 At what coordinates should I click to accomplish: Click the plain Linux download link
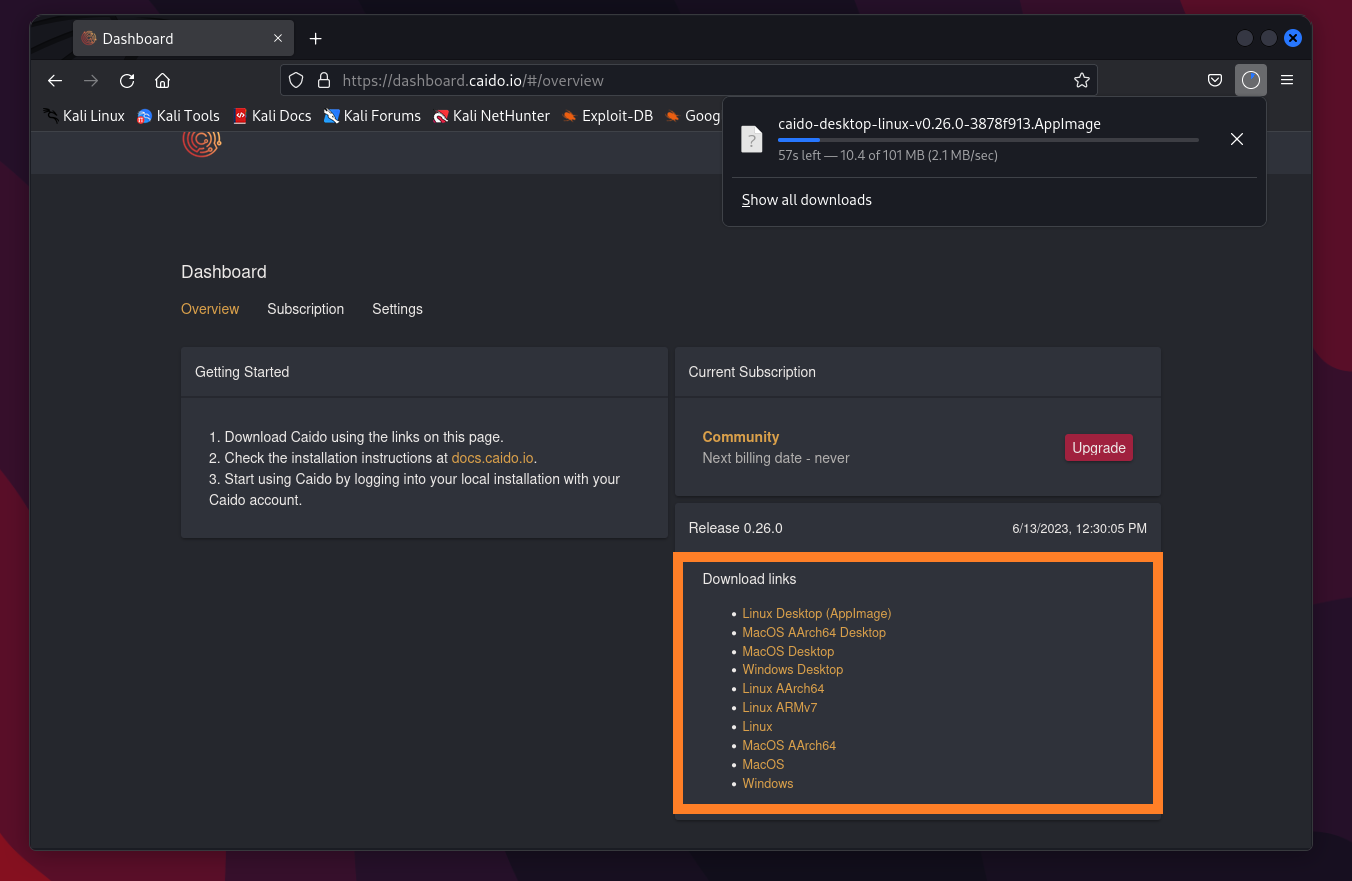(757, 727)
